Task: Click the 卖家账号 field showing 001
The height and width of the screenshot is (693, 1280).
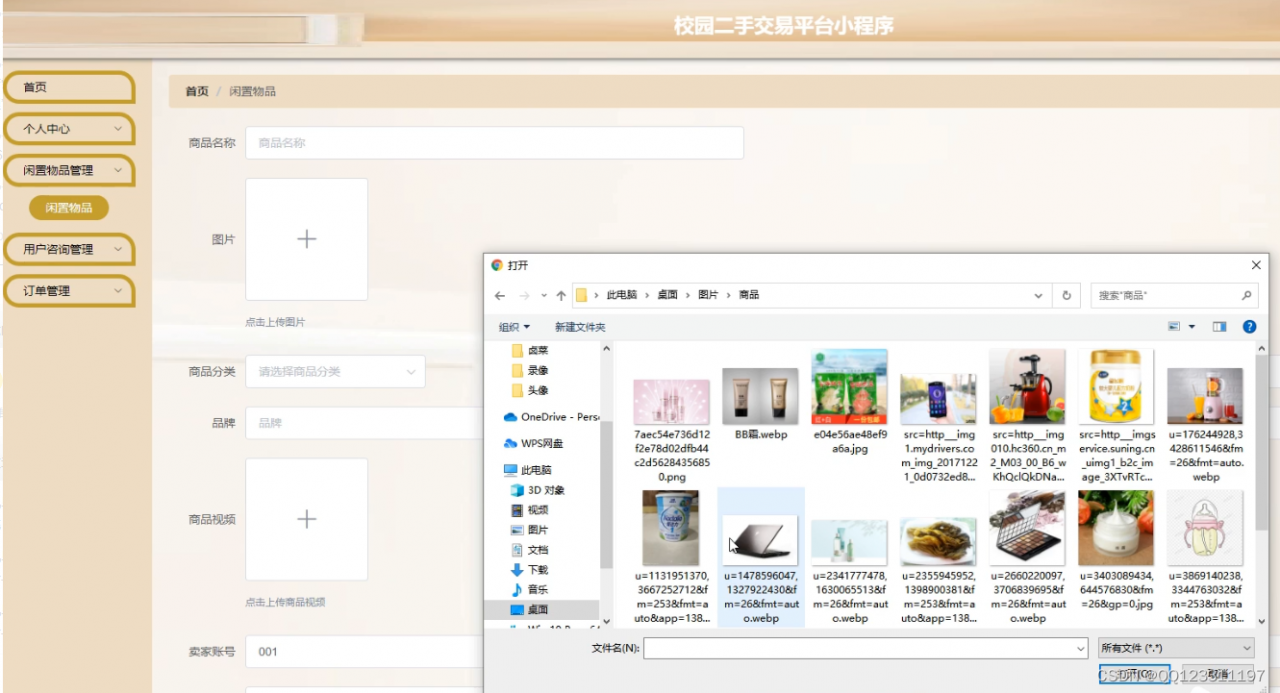Action: click(365, 652)
